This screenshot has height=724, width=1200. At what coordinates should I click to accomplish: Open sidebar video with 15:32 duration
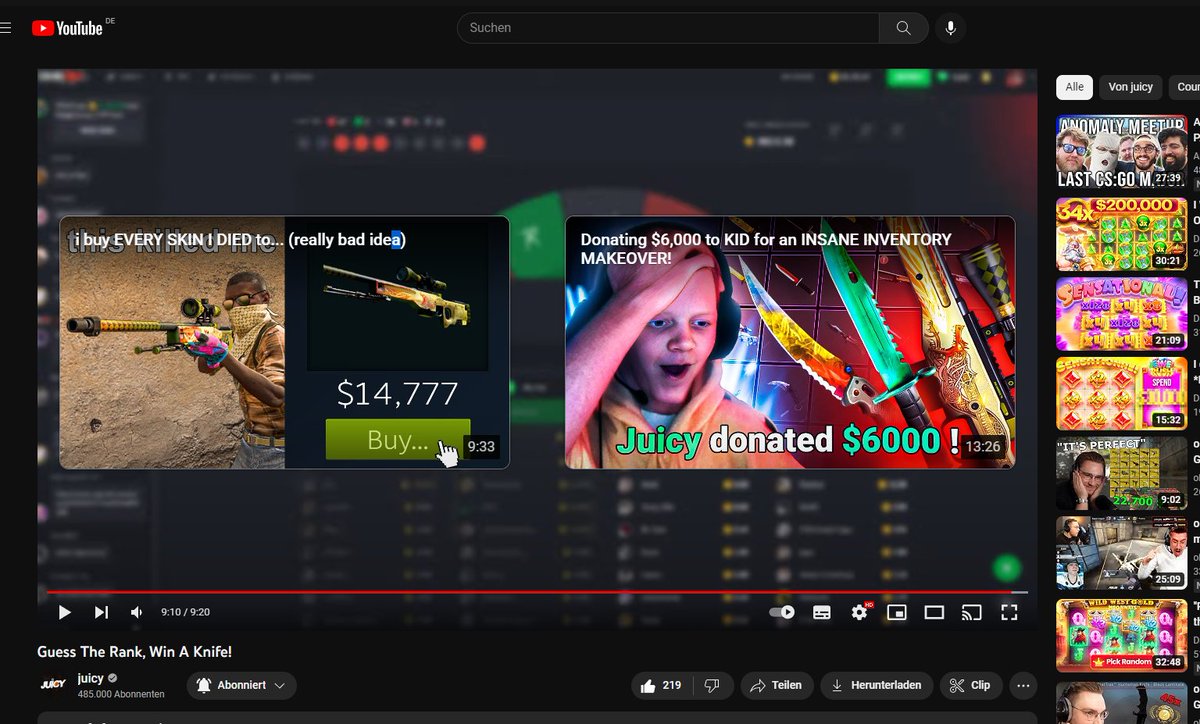tap(1122, 394)
